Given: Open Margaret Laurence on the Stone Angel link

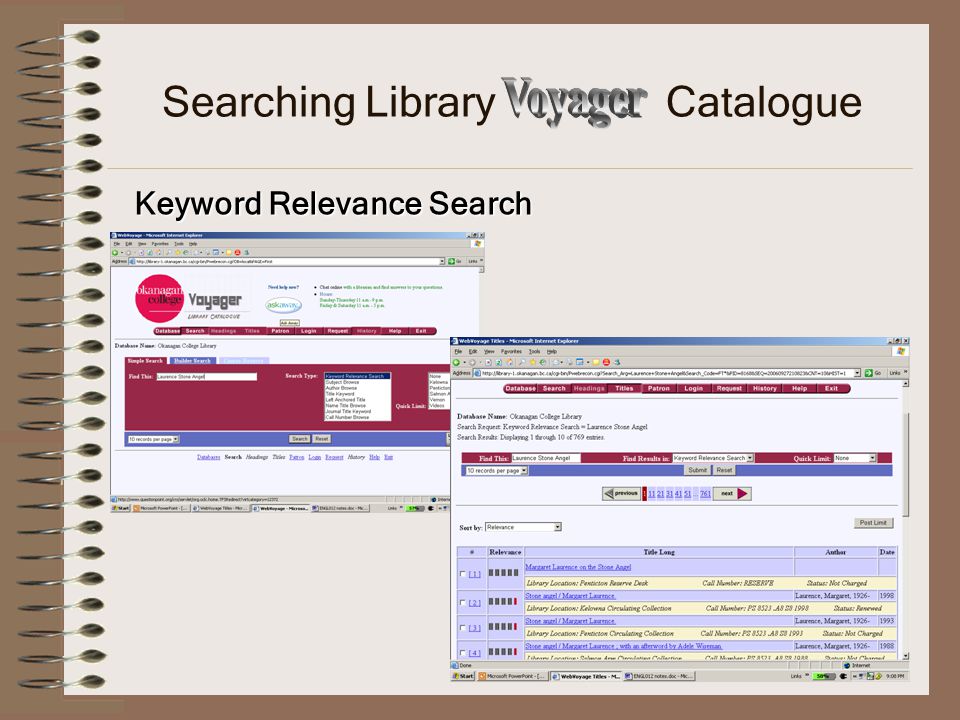Looking at the screenshot, I should point(578,567).
